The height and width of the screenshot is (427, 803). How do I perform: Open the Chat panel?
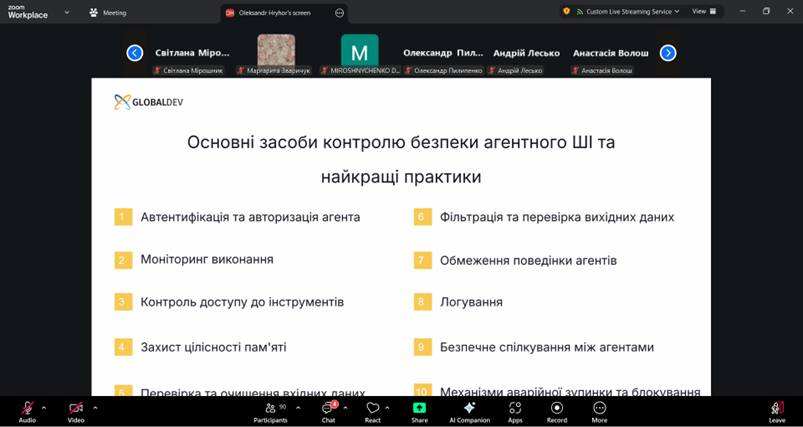pyautogui.click(x=327, y=410)
